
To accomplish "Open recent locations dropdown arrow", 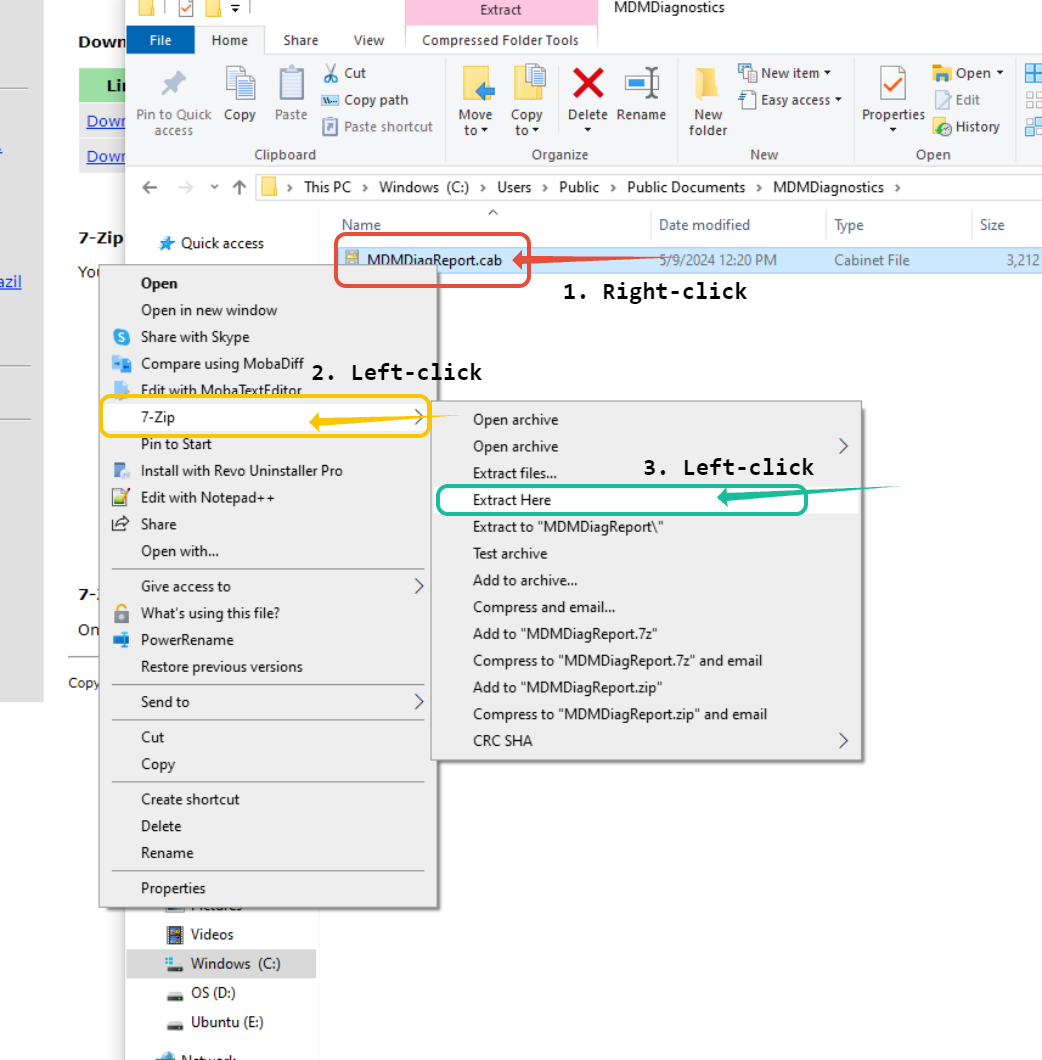I will point(214,187).
